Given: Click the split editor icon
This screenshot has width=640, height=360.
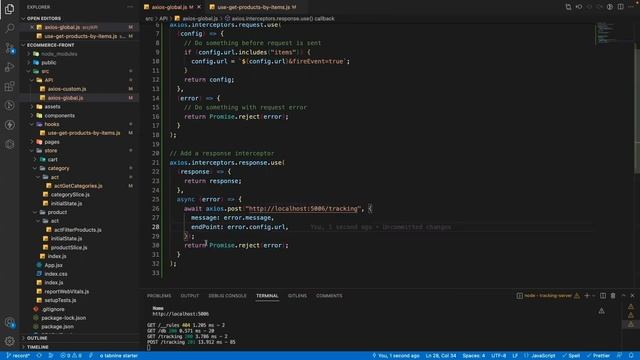Looking at the screenshot, I should coord(620,7).
